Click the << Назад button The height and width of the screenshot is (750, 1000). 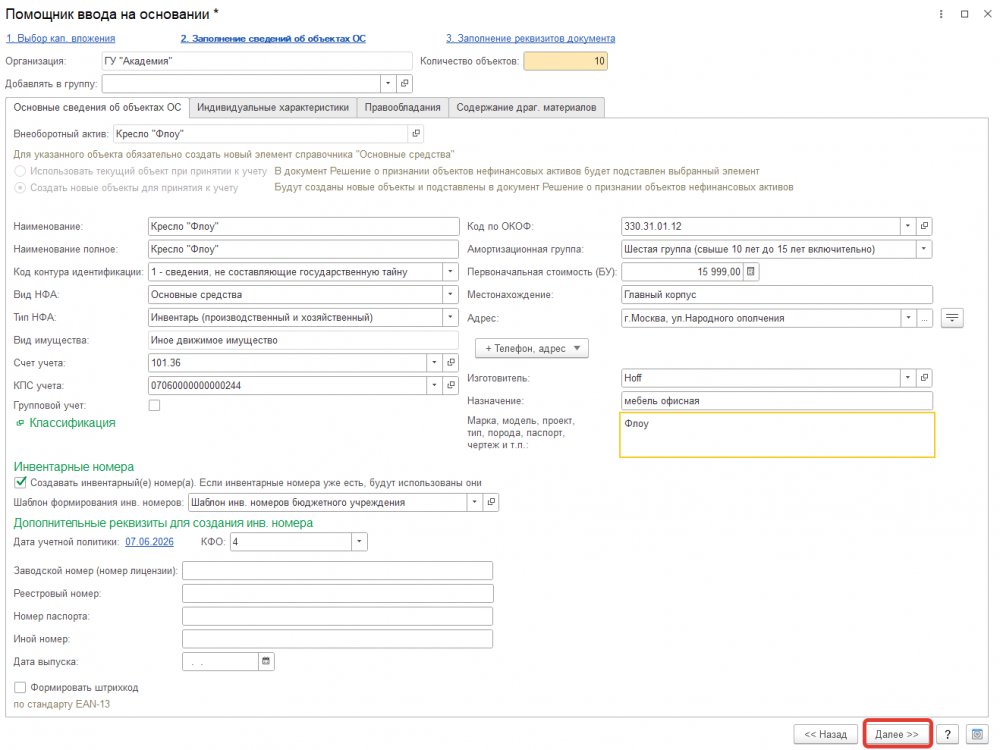pyautogui.click(x=825, y=735)
